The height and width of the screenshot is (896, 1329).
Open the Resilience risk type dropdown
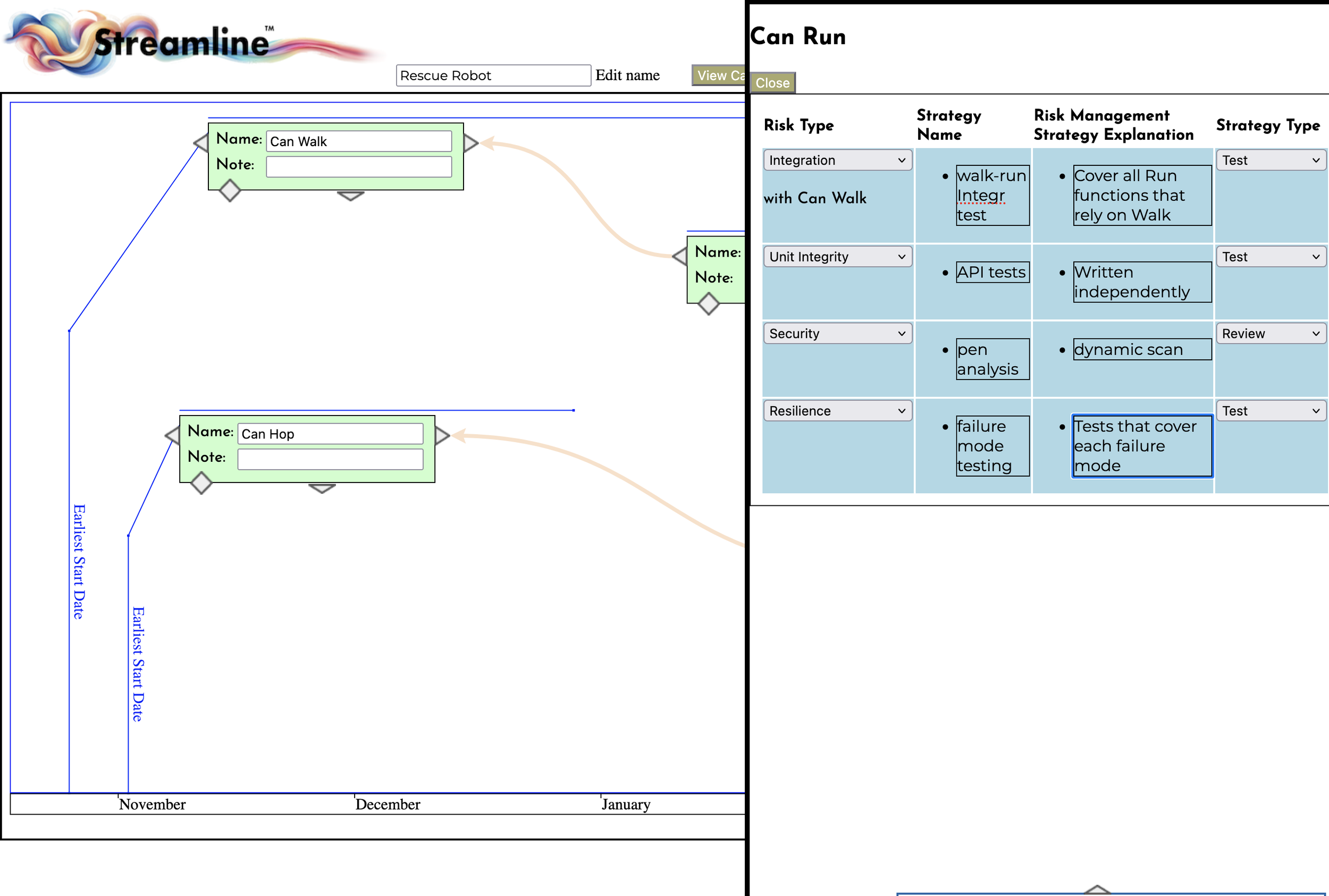click(x=837, y=411)
